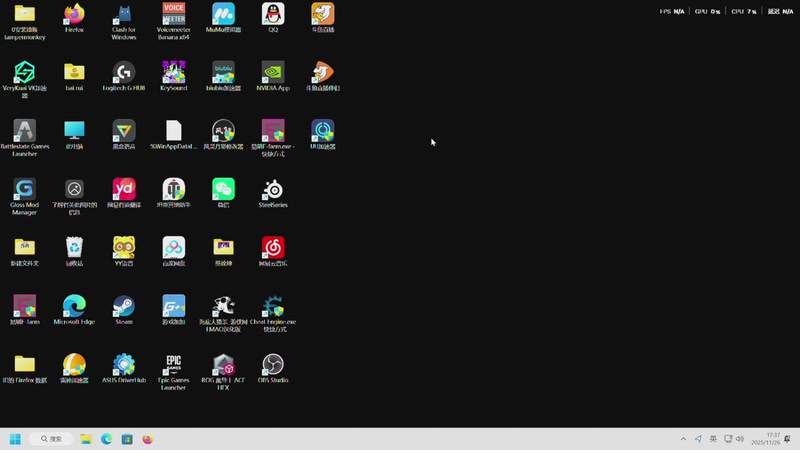Open the Baidu Netdisk cloud icon
800x450 pixels.
[173, 252]
